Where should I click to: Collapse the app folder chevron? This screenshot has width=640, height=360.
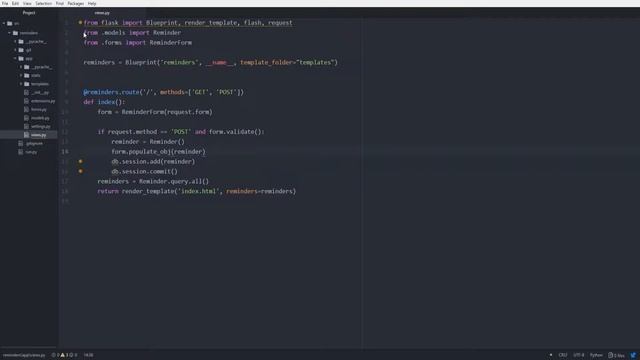tap(15, 58)
